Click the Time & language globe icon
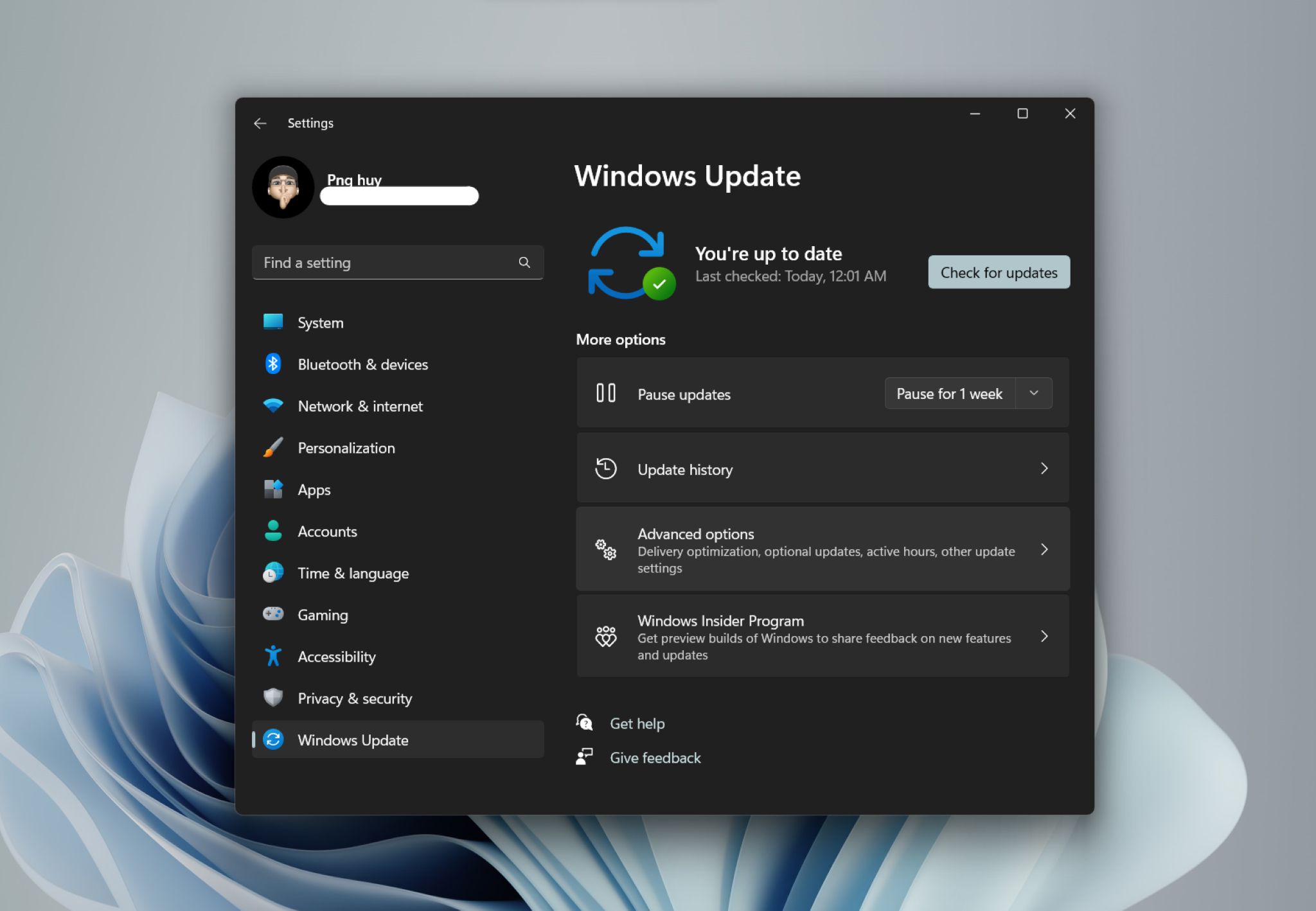 (x=273, y=572)
